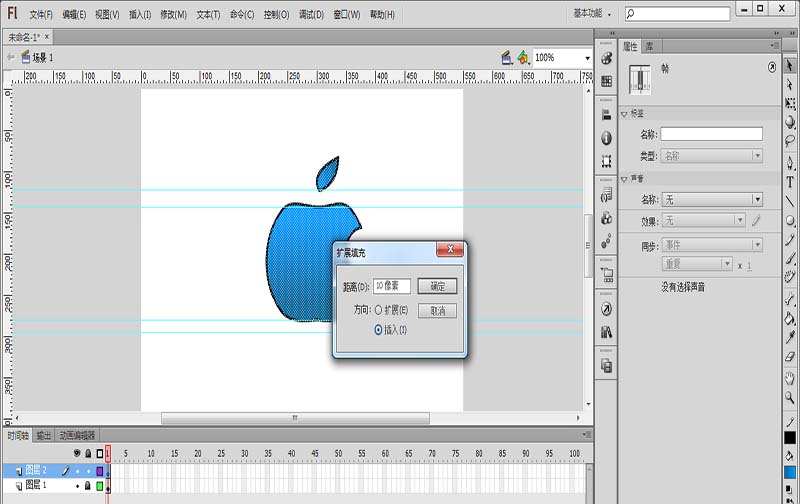The width and height of the screenshot is (800, 504).
Task: Open the 修改(M) menu
Action: [x=173, y=15]
